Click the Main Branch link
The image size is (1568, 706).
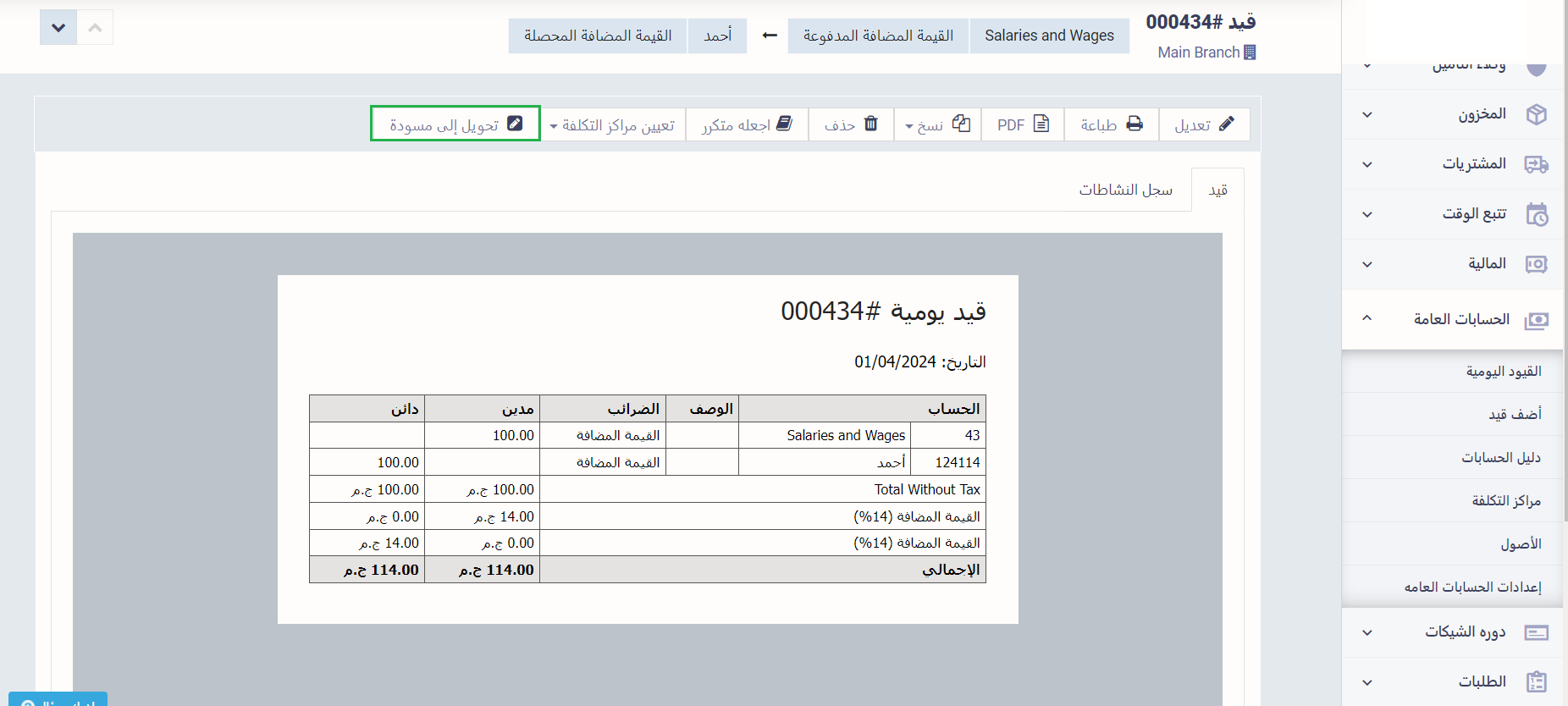[x=1198, y=52]
